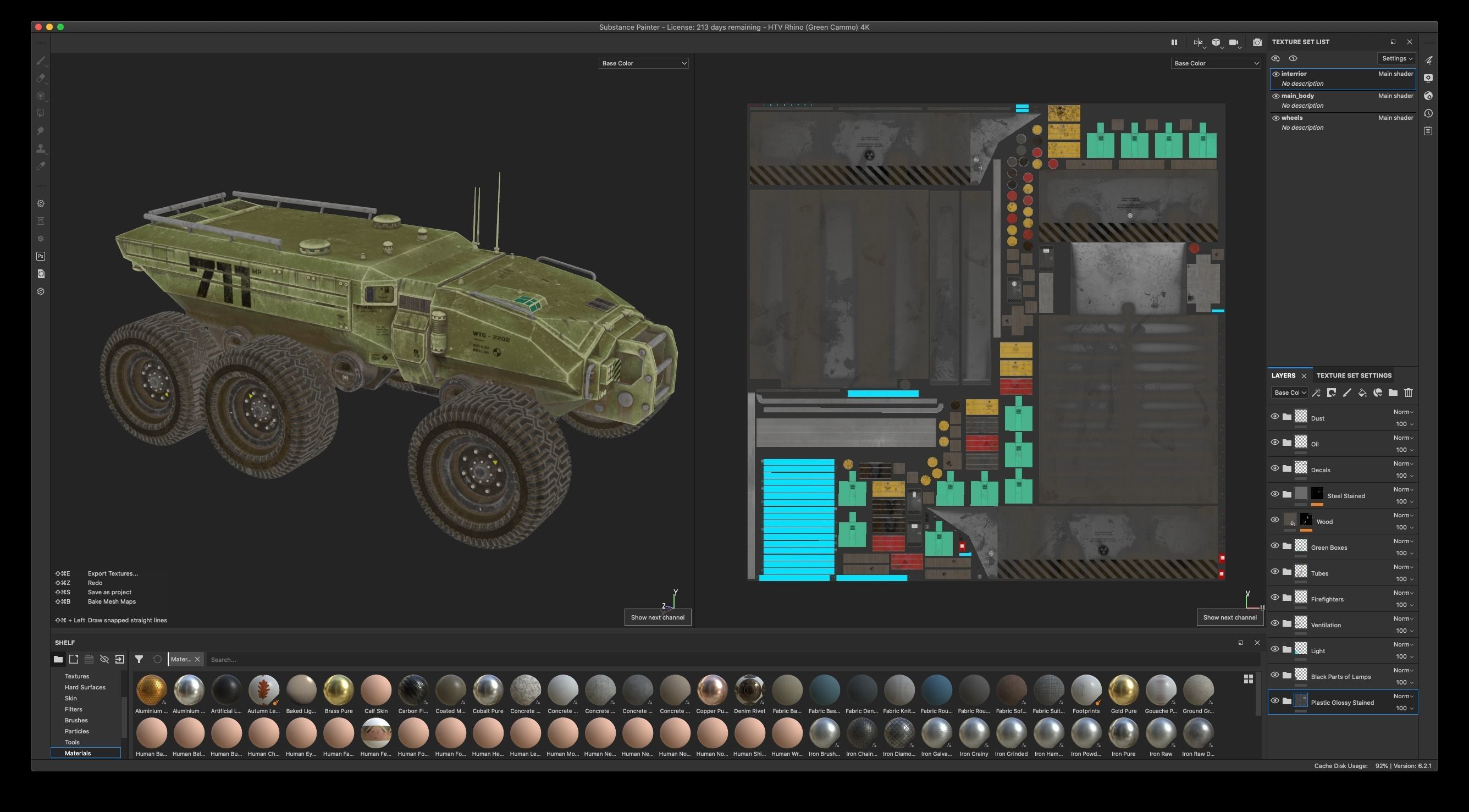The image size is (1469, 812).
Task: Open blend mode dropdown for Dust layer
Action: [1403, 412]
